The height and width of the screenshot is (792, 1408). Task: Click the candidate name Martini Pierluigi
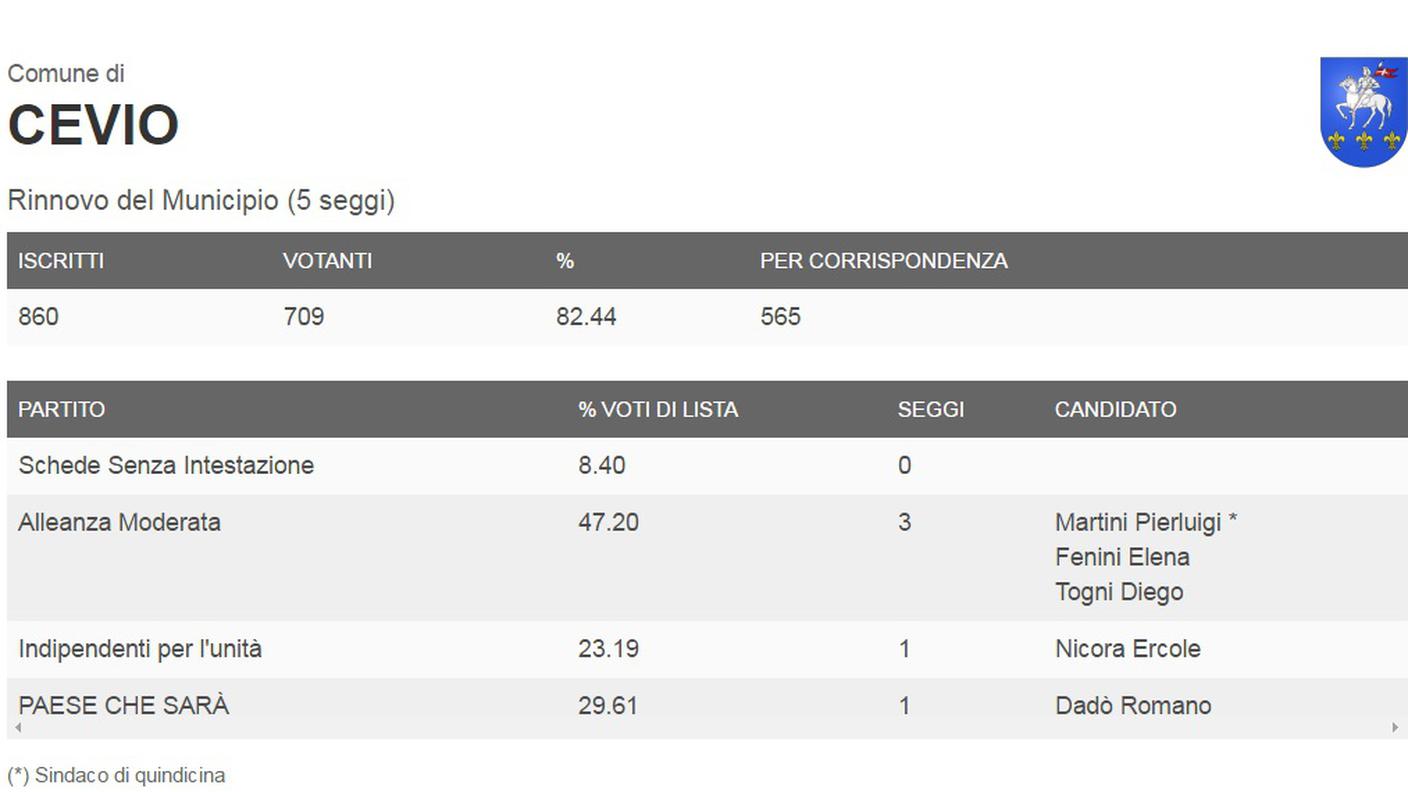pyautogui.click(x=1138, y=522)
